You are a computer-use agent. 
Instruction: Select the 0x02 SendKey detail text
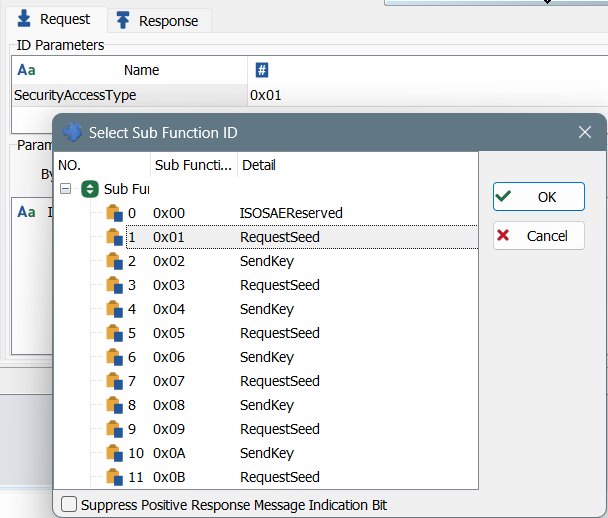point(267,261)
